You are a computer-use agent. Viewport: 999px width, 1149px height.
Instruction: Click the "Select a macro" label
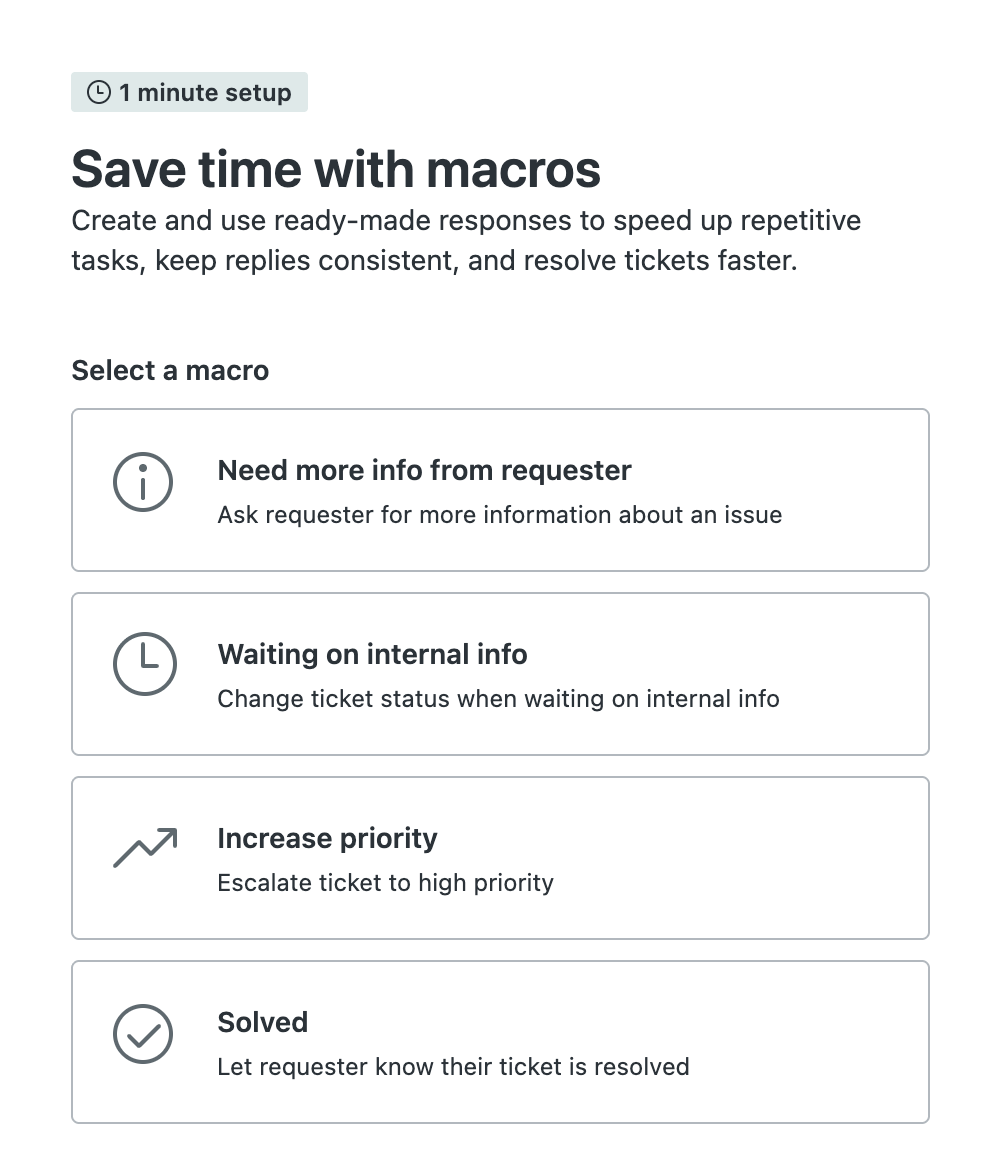point(170,370)
